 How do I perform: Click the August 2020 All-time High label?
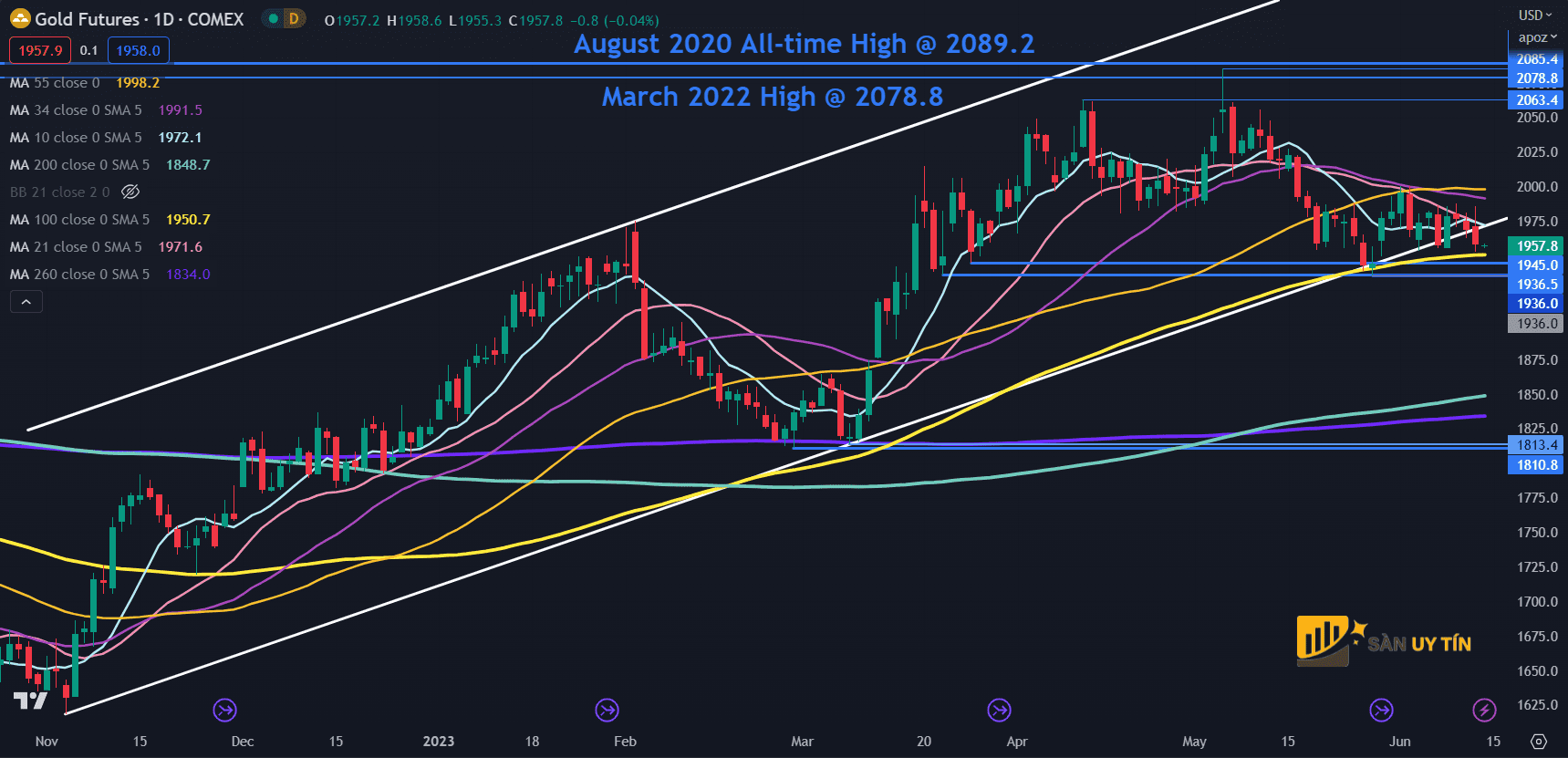pyautogui.click(x=804, y=44)
